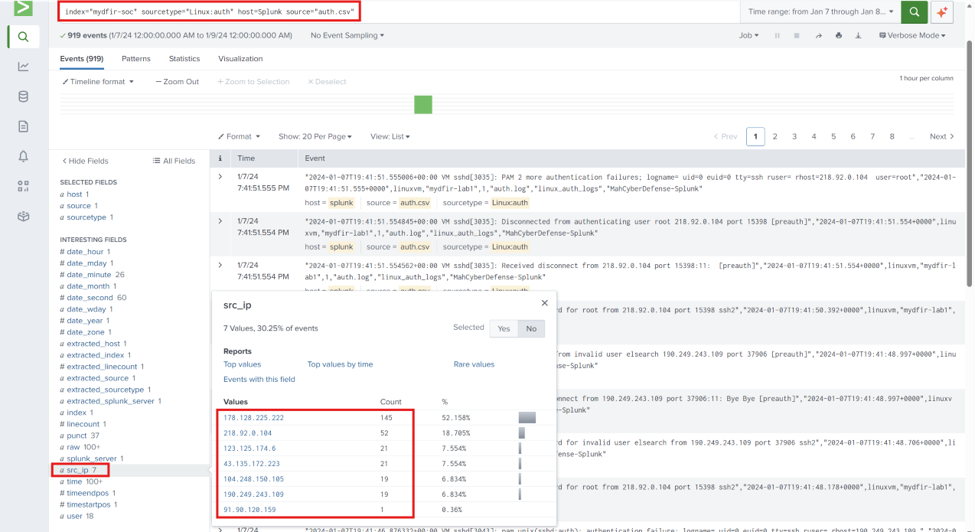Image resolution: width=975 pixels, height=532 pixels.
Task: Open Search in the left sidebar
Action: click(x=23, y=37)
